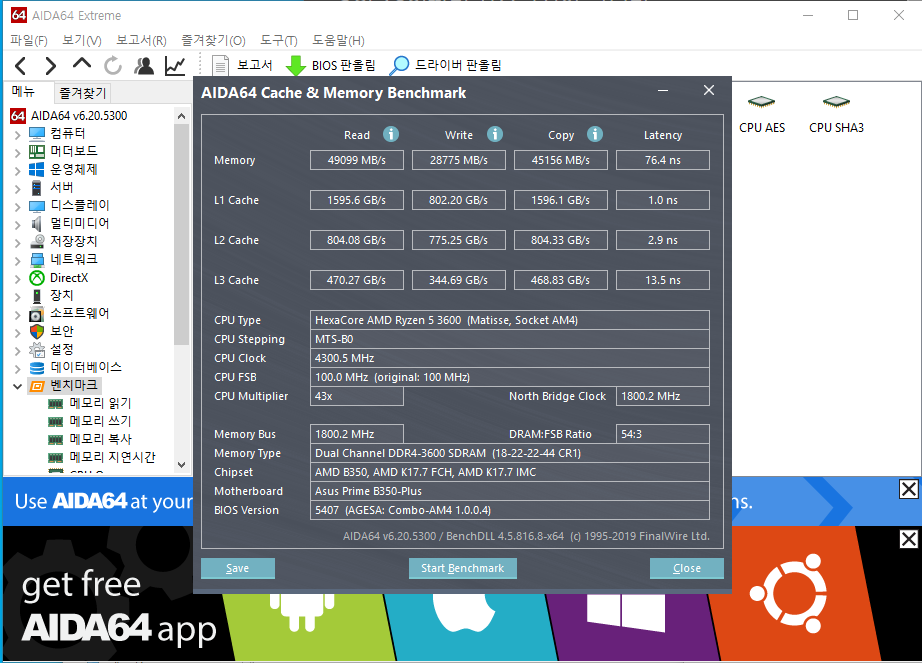Open the 즐겨찾기(O) menu
922x664 pixels.
pyautogui.click(x=213, y=41)
